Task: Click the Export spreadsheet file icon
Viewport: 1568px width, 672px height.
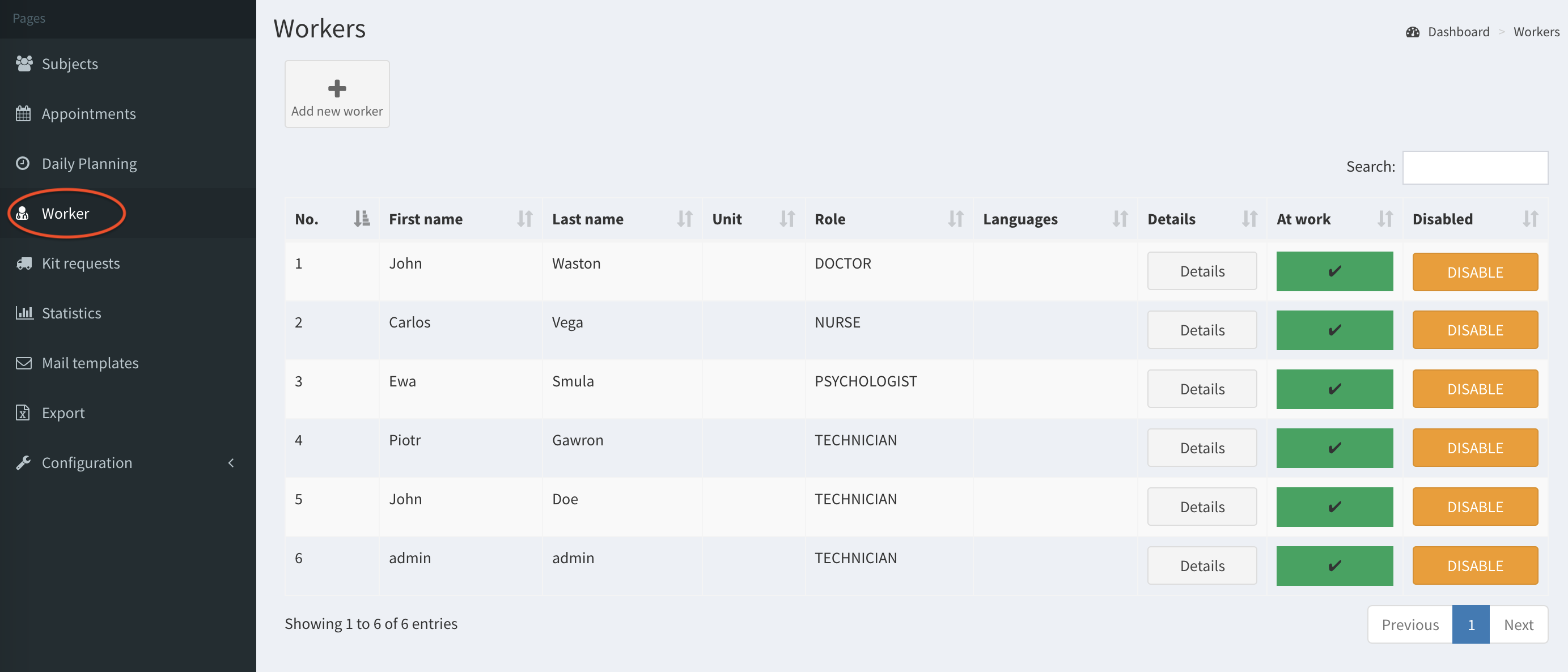Action: (23, 413)
